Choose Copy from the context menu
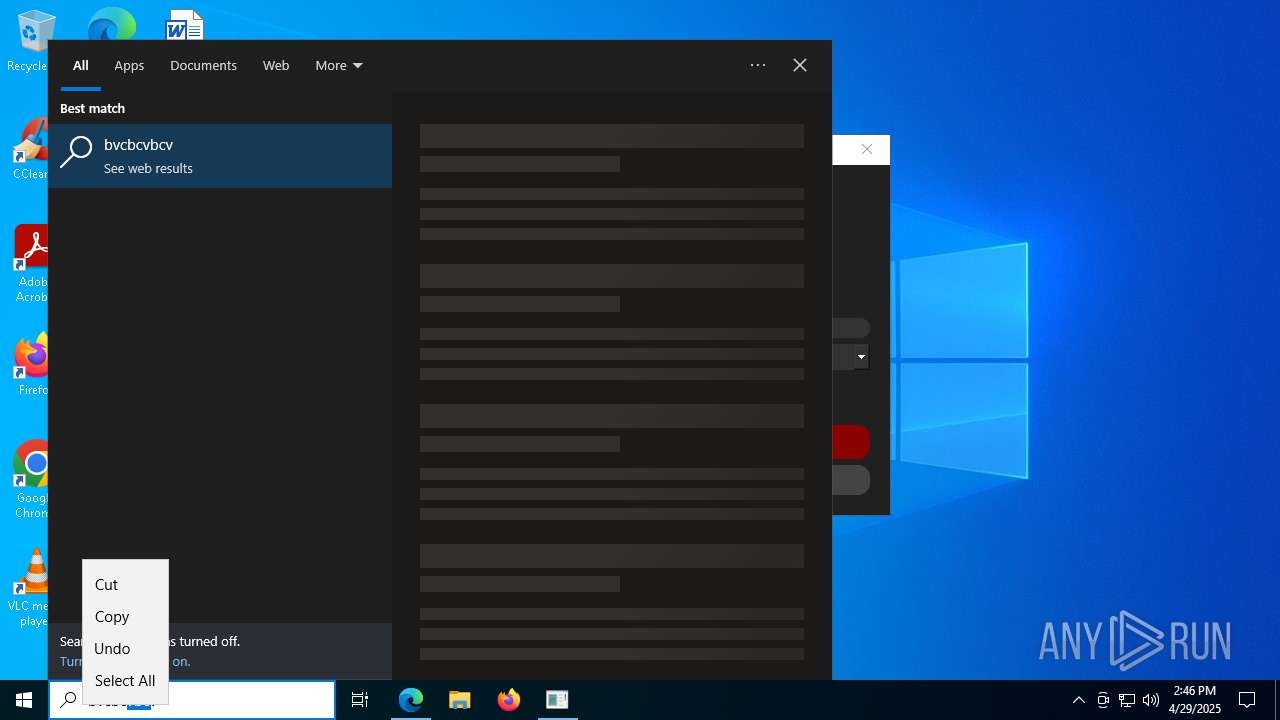Image resolution: width=1280 pixels, height=720 pixels. tap(125, 616)
